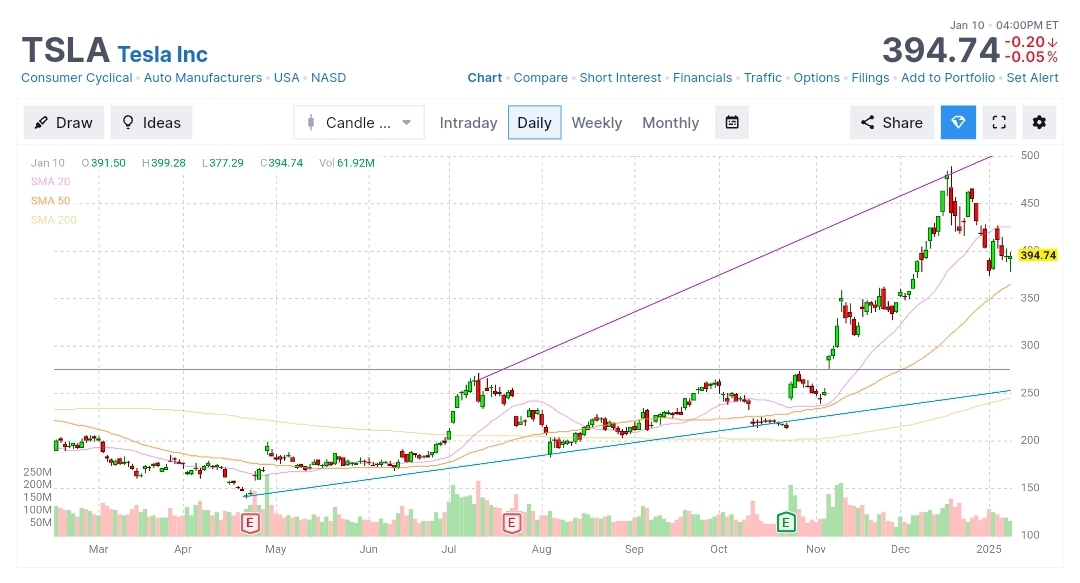
Task: Click the 'O 391.50' open value
Action: (103, 163)
